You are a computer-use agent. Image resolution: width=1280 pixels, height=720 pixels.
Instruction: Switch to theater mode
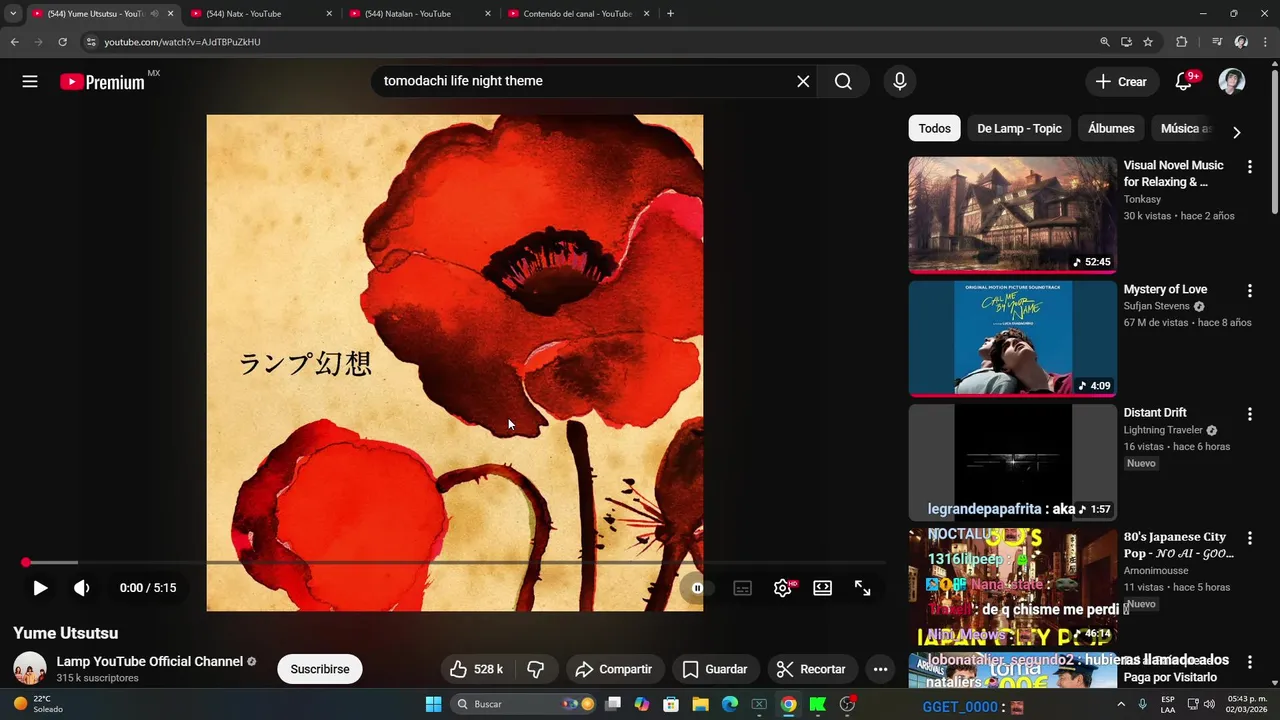pos(823,588)
